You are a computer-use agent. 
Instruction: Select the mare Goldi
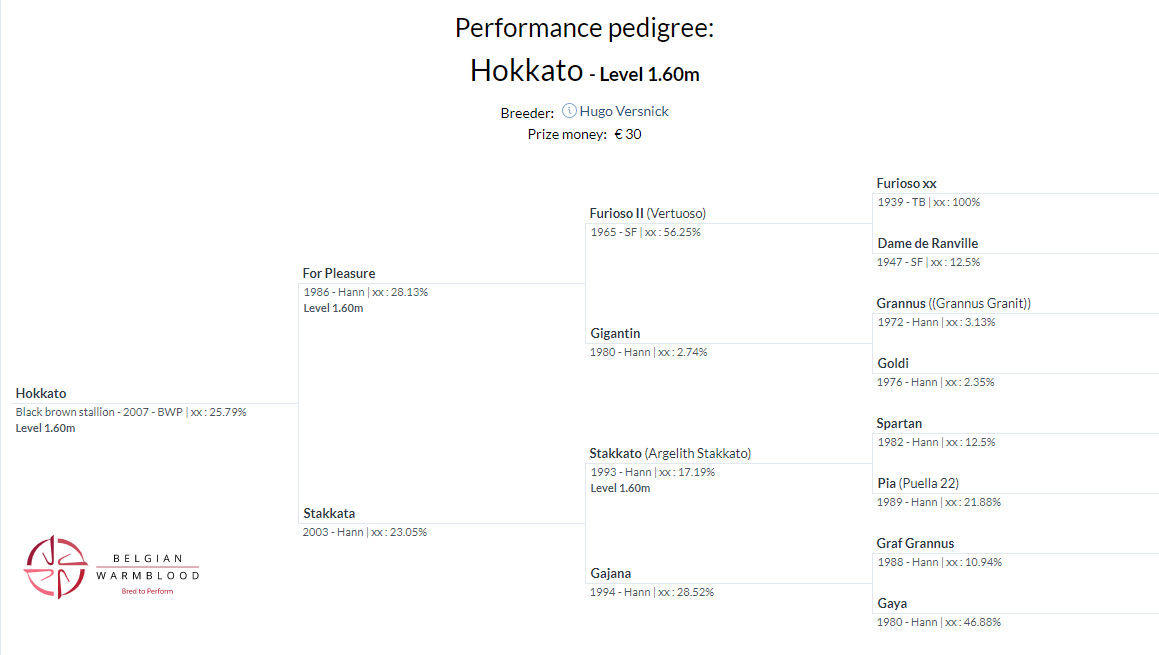pyautogui.click(x=893, y=363)
